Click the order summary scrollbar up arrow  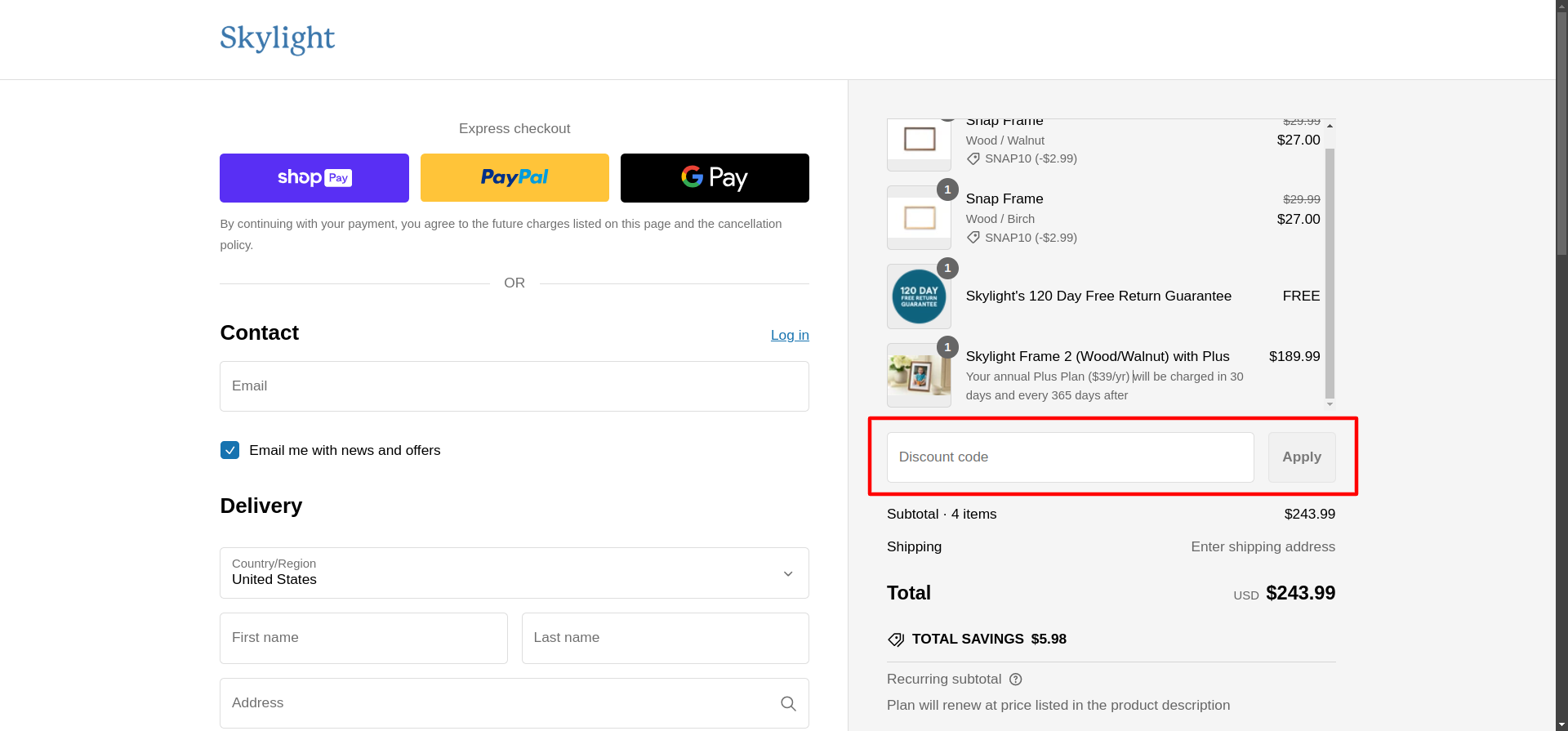pos(1330,126)
